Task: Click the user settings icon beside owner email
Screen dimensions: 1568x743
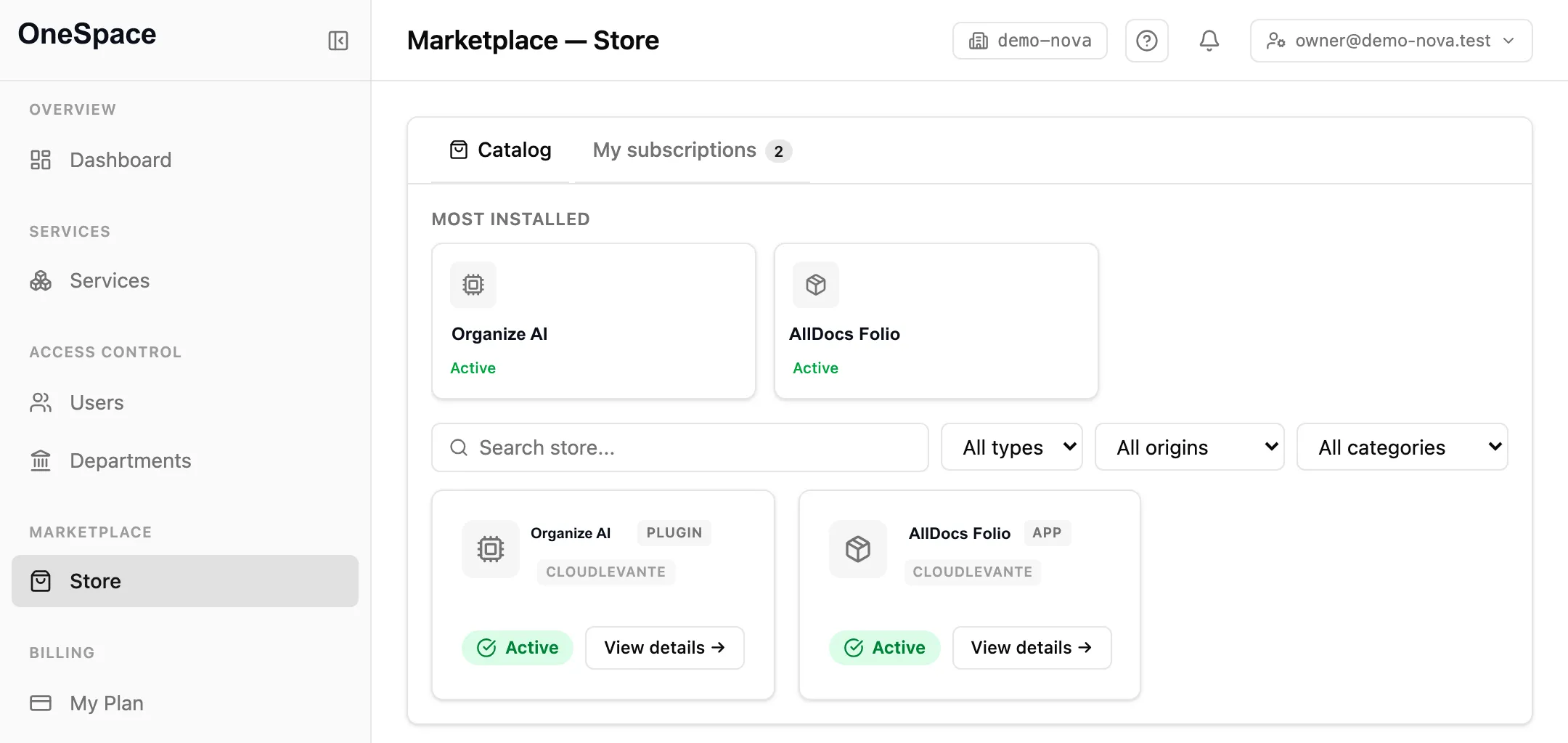Action: (x=1276, y=41)
